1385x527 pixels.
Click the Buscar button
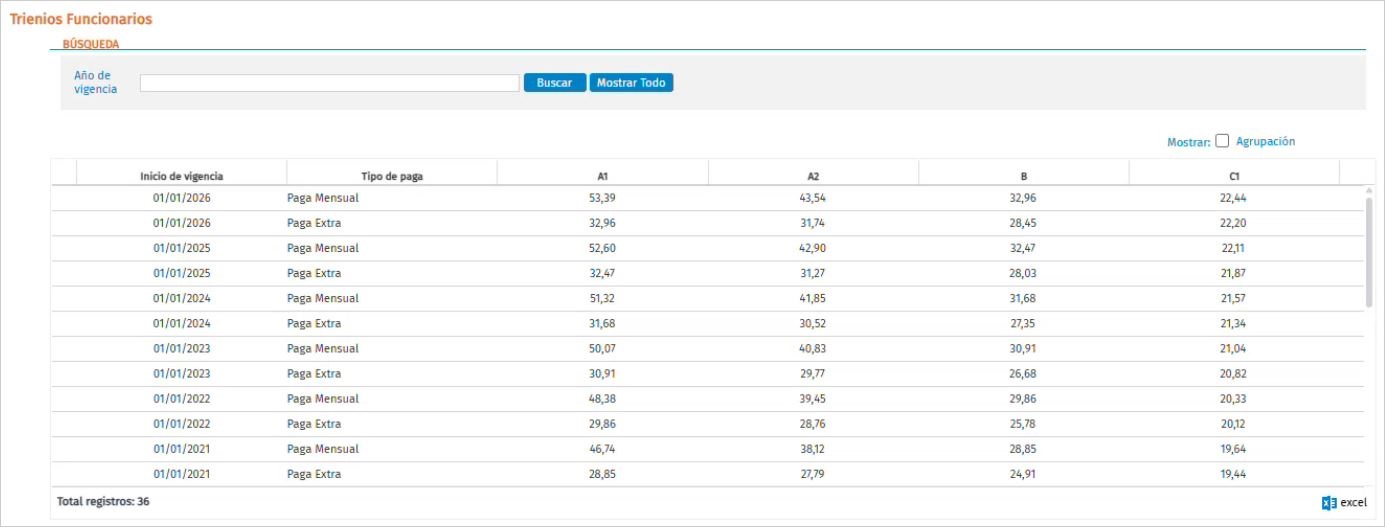pos(554,83)
